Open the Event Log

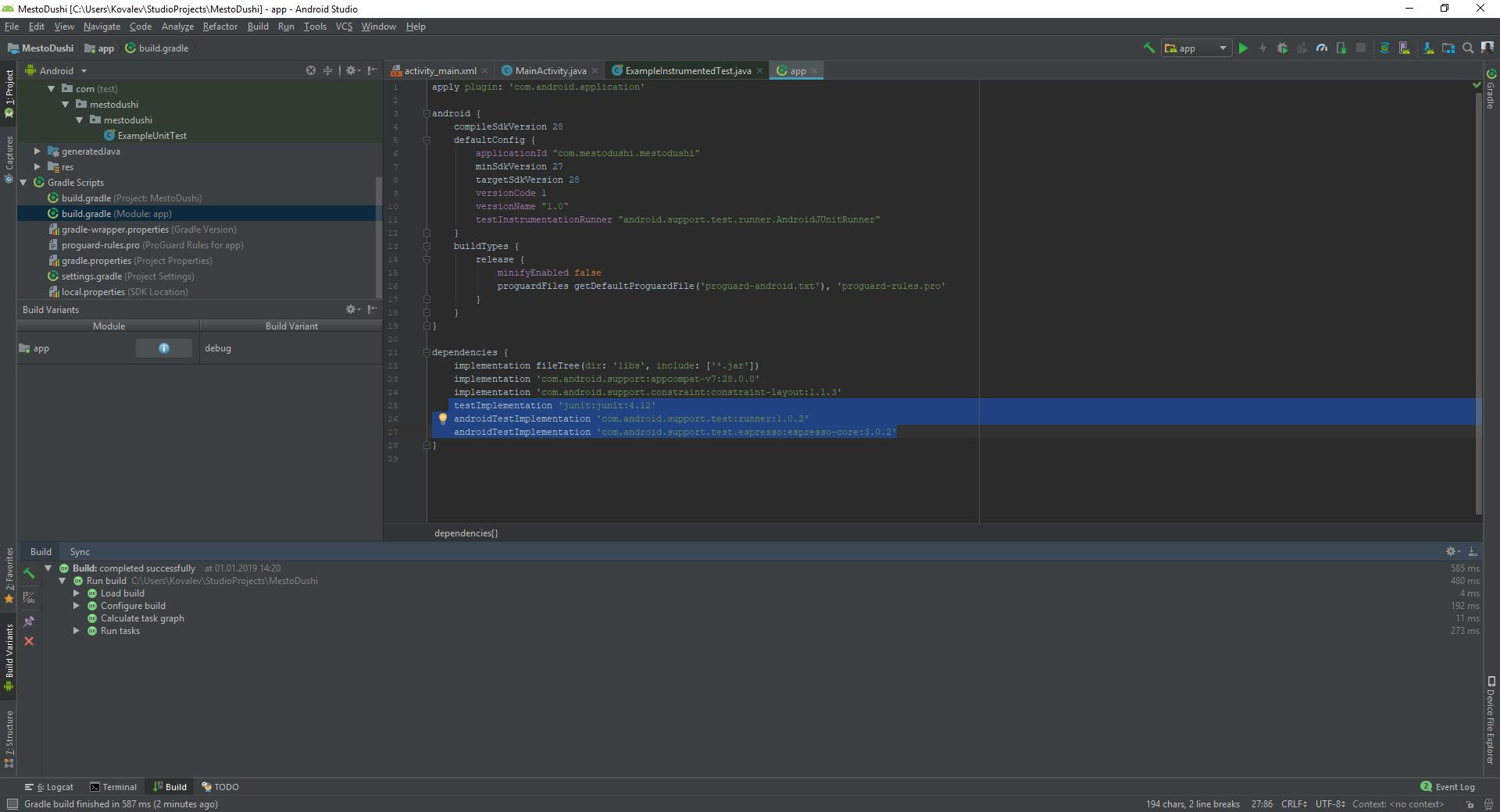[1448, 787]
